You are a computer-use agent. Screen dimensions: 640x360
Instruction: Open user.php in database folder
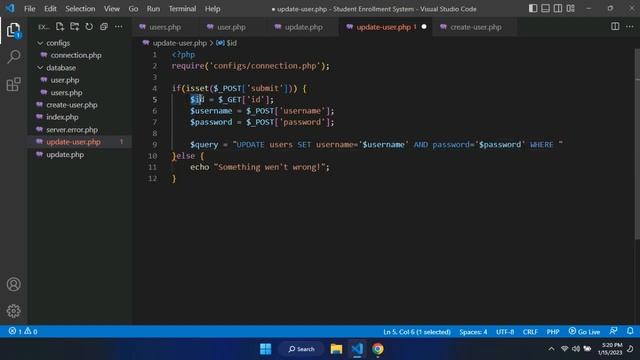click(65, 80)
